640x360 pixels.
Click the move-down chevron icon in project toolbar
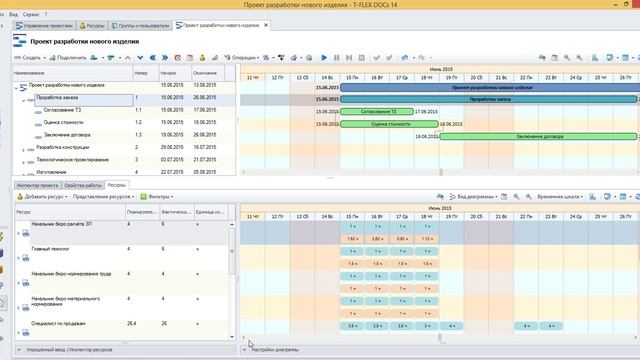click(140, 58)
